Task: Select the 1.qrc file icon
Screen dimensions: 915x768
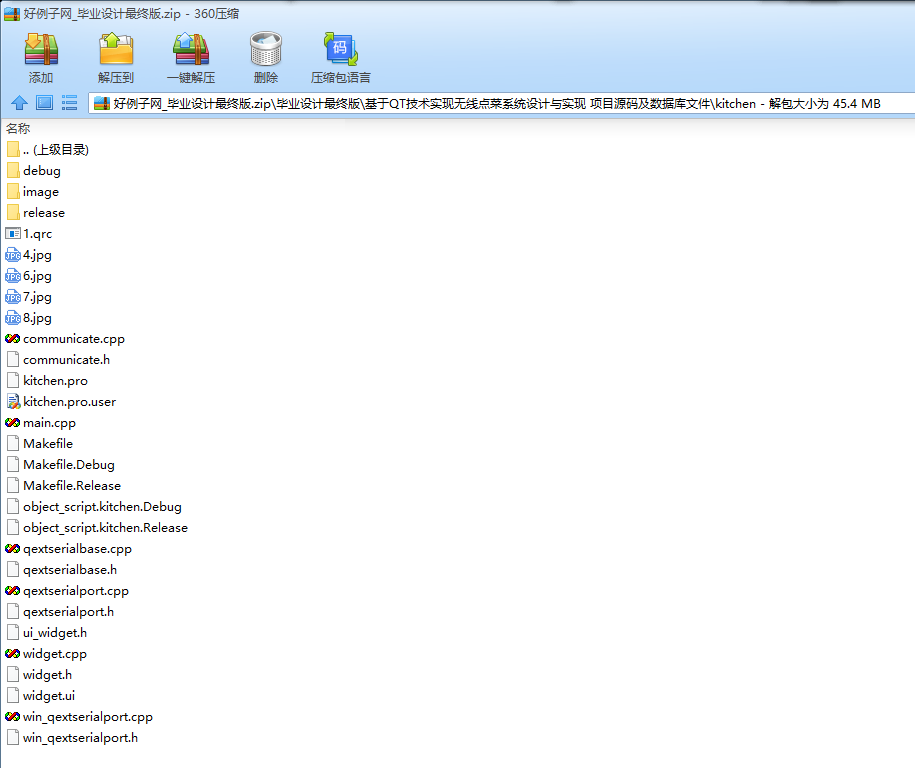Action: (x=13, y=233)
